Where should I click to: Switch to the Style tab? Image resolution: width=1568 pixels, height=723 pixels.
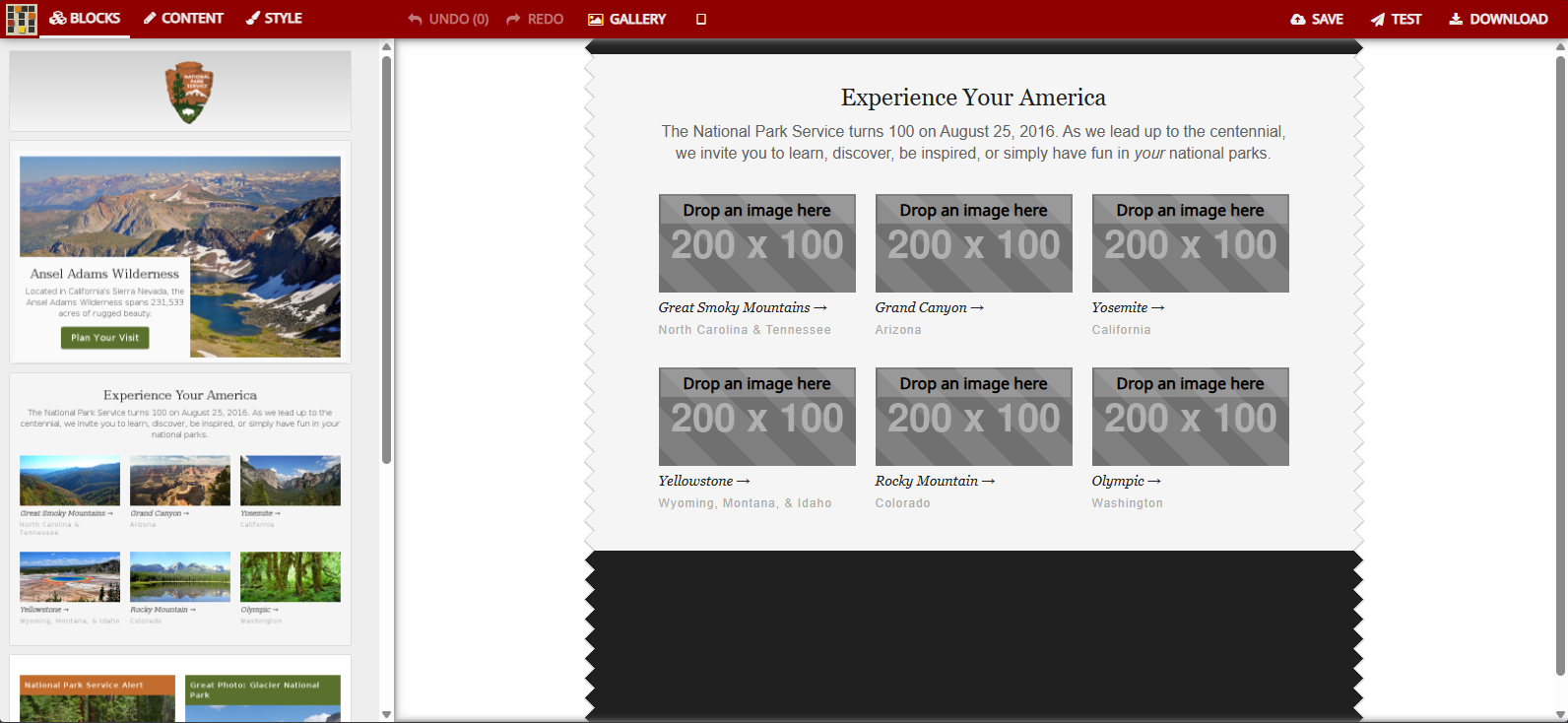click(274, 19)
